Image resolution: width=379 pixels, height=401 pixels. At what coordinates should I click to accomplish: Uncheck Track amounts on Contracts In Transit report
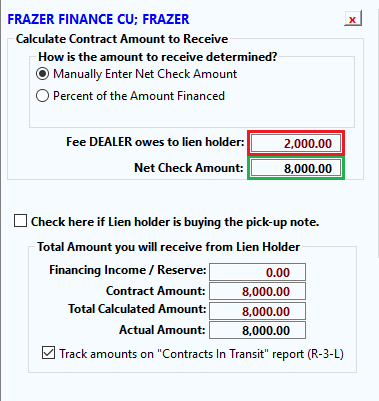click(49, 353)
